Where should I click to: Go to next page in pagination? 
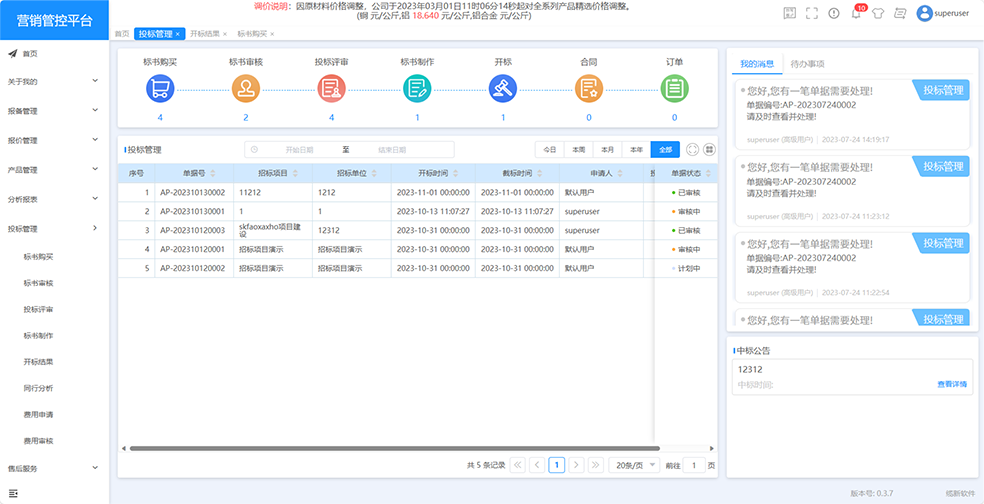pyautogui.click(x=576, y=465)
